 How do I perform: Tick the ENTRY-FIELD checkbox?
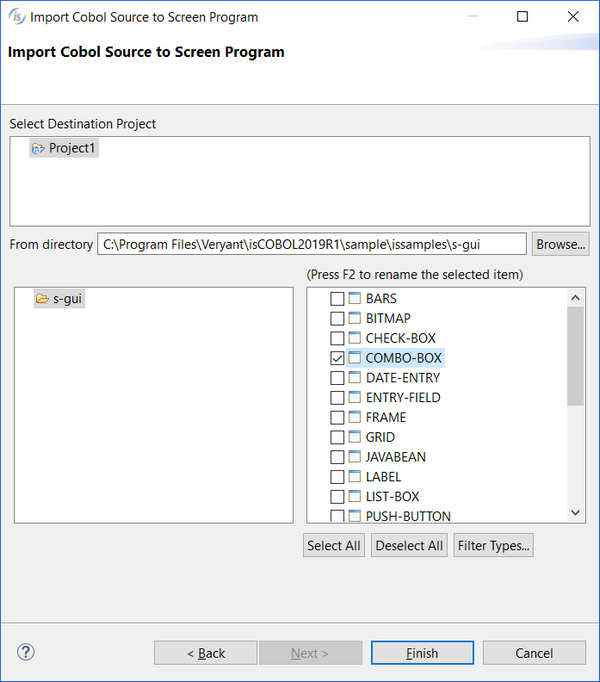337,398
